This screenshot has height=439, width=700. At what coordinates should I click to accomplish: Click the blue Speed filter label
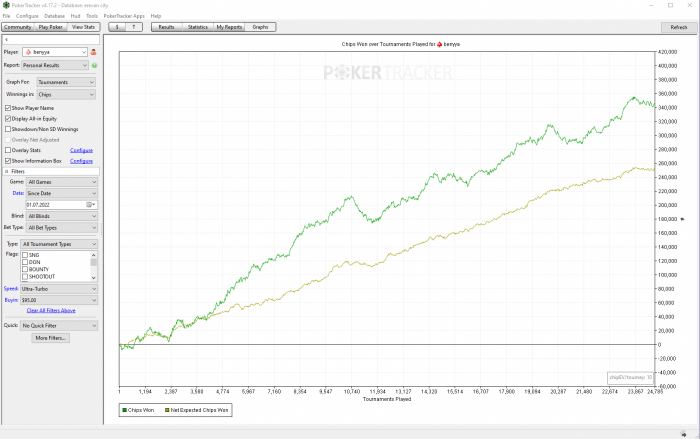[x=11, y=289]
